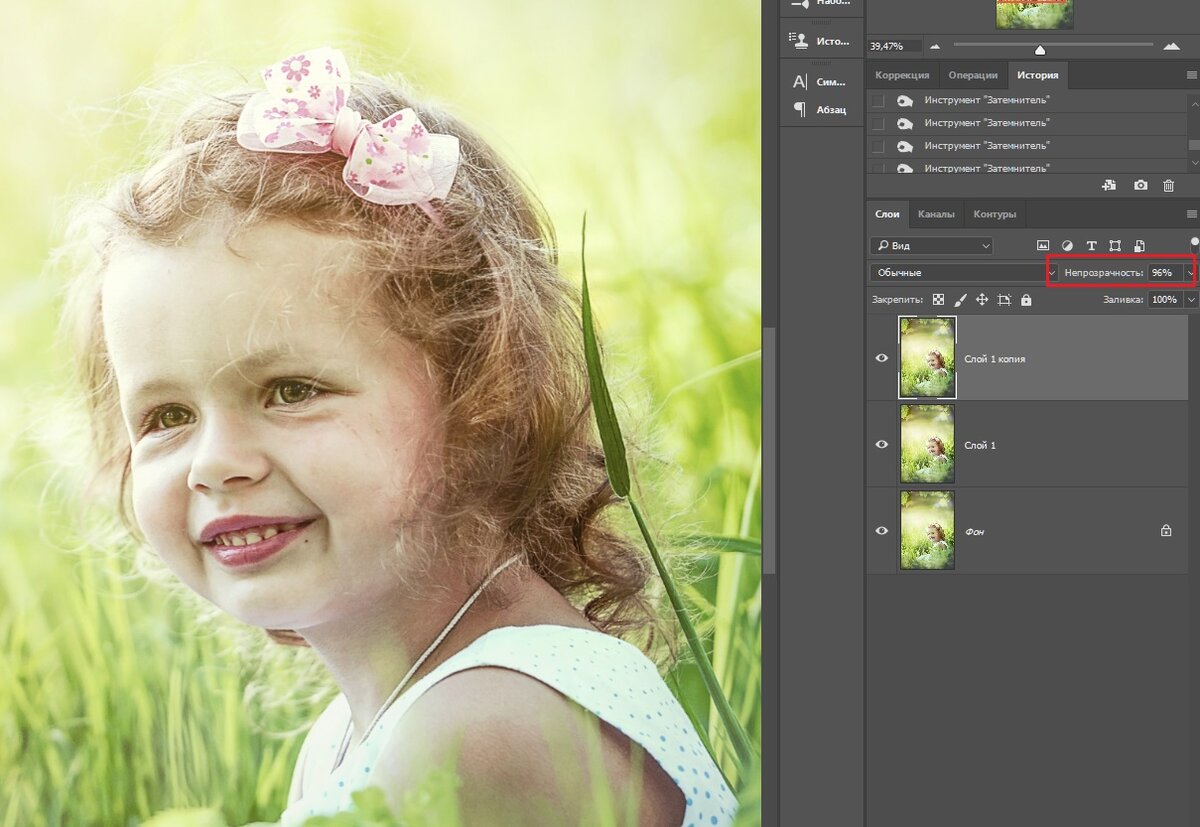Create new document from current state
The width and height of the screenshot is (1200, 827).
click(1109, 185)
